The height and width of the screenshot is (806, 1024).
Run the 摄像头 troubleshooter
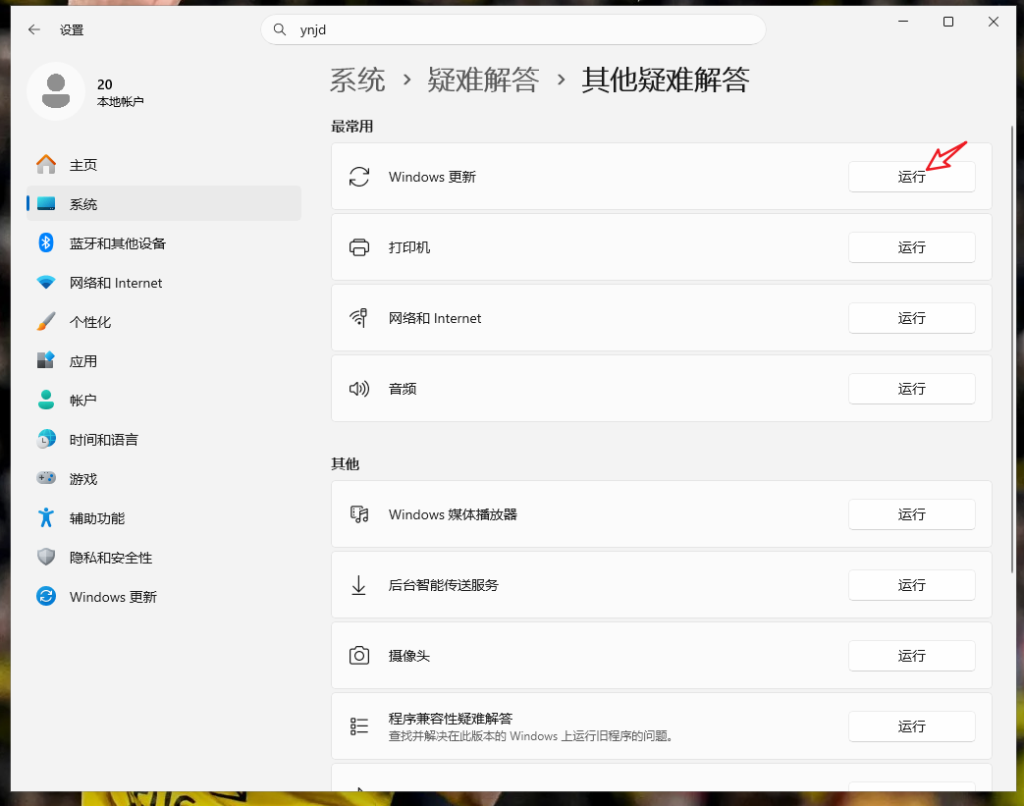tap(912, 655)
